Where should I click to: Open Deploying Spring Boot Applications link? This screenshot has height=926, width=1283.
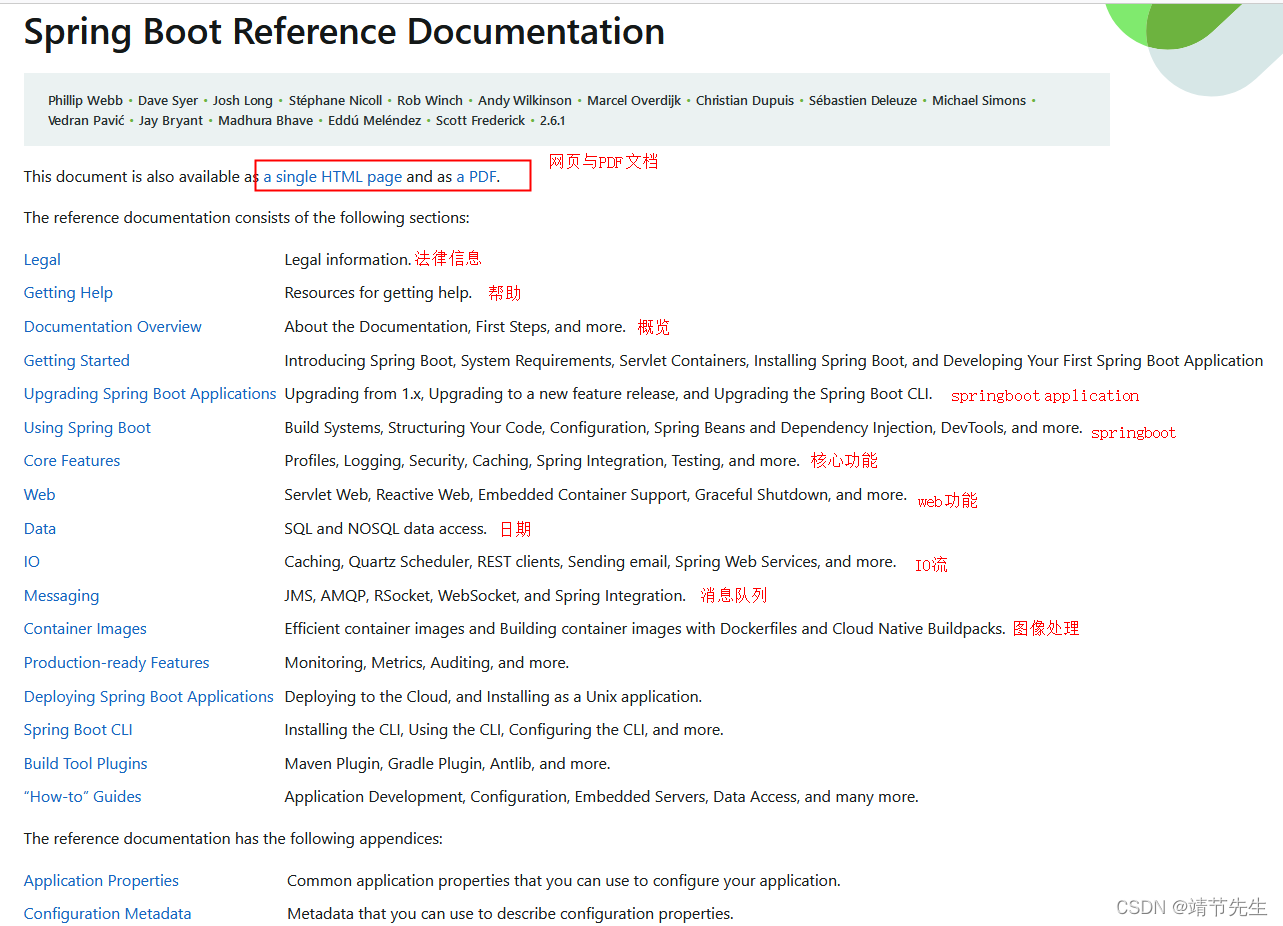(x=149, y=697)
